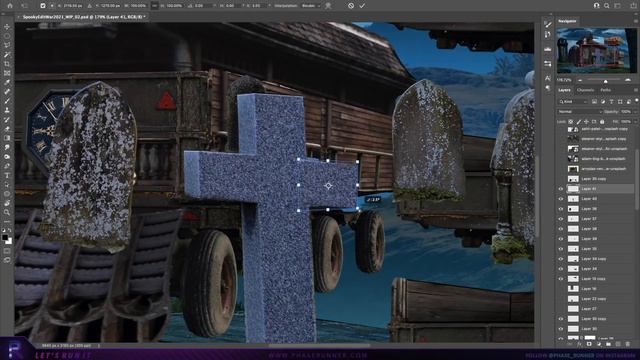Cancel the transform with the circle-slash icon
The width and height of the screenshot is (640, 360).
click(351, 6)
